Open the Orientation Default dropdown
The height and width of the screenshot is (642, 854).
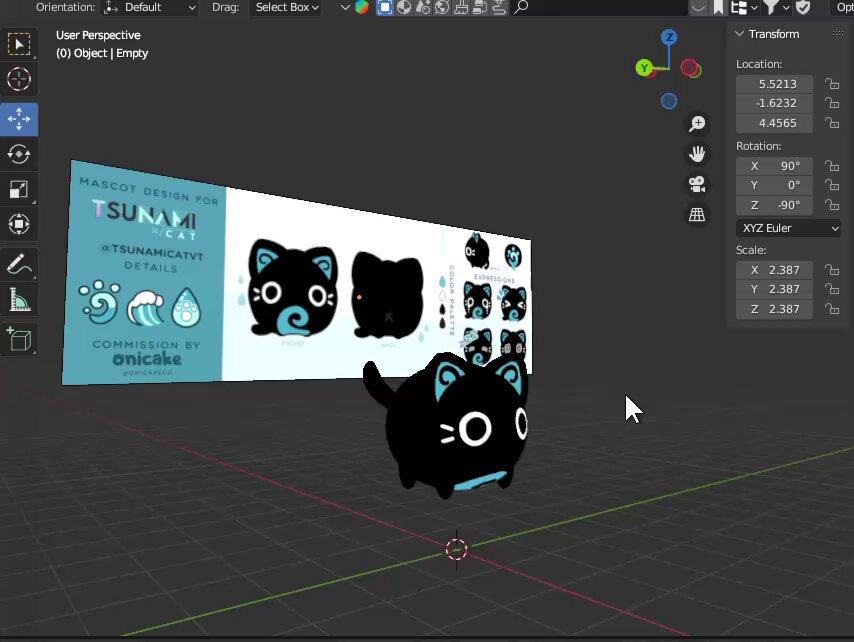(x=150, y=8)
